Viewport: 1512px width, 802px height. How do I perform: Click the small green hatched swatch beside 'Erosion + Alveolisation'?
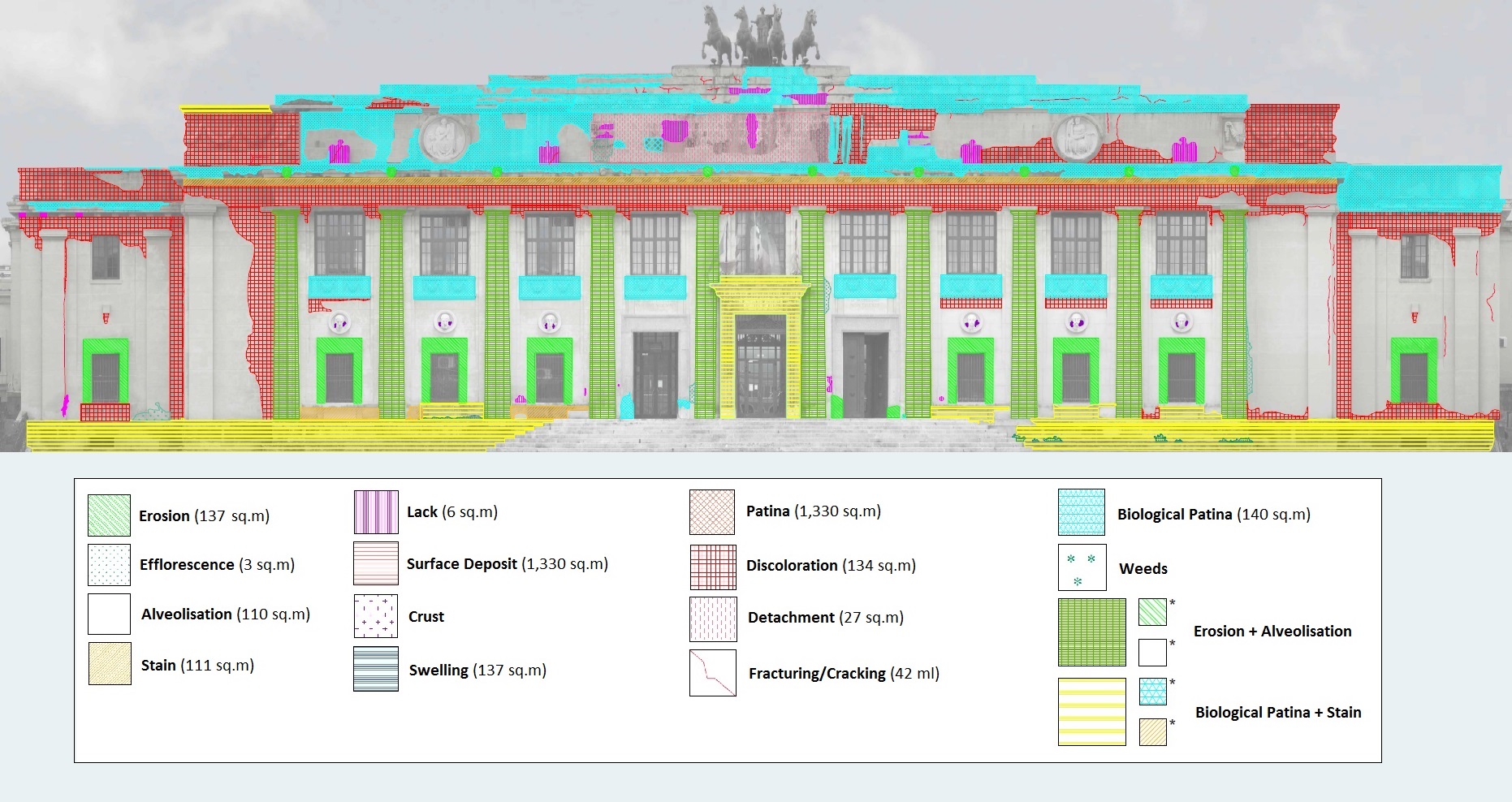point(1152,612)
